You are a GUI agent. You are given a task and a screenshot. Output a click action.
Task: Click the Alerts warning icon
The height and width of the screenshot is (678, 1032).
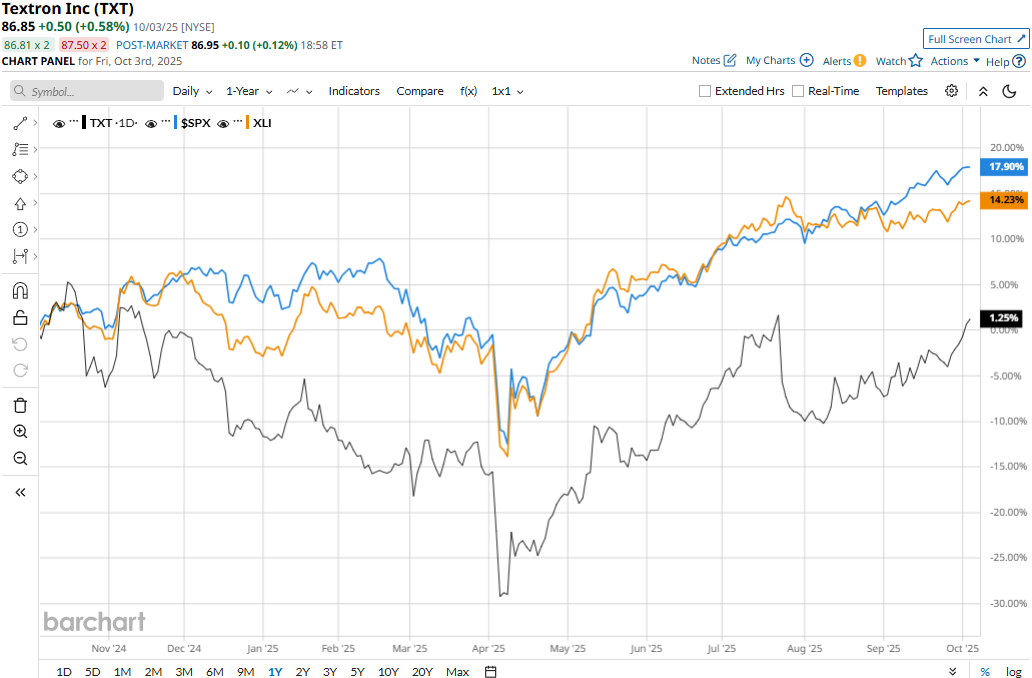click(860, 61)
